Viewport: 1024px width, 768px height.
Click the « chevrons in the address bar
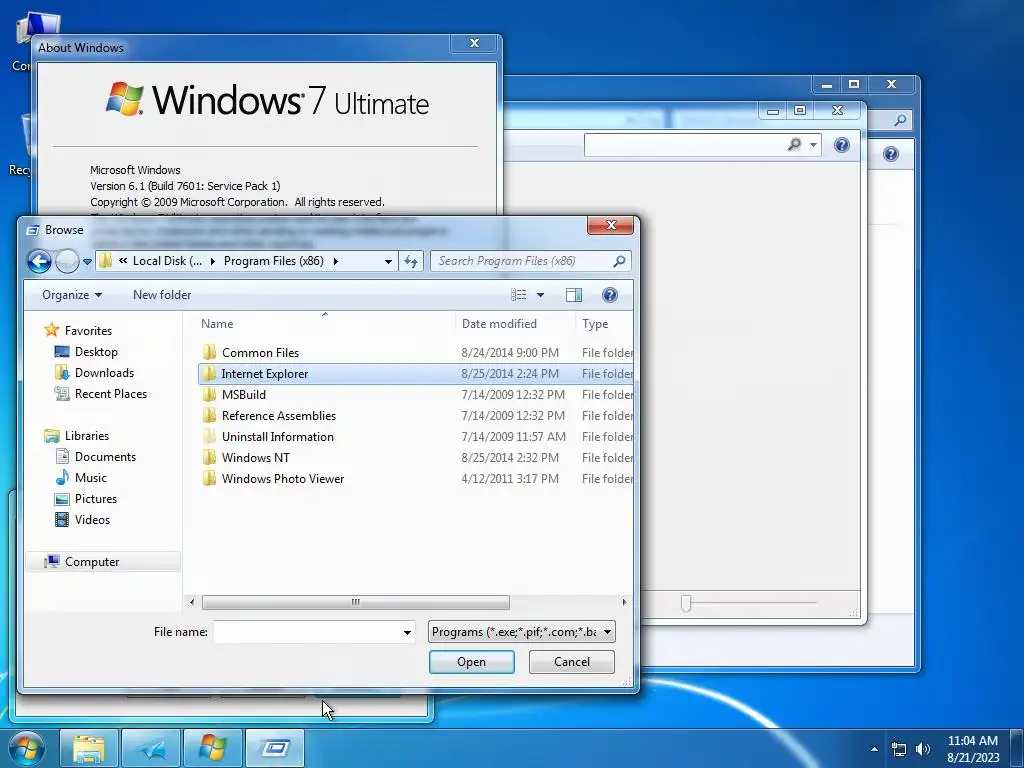click(123, 261)
